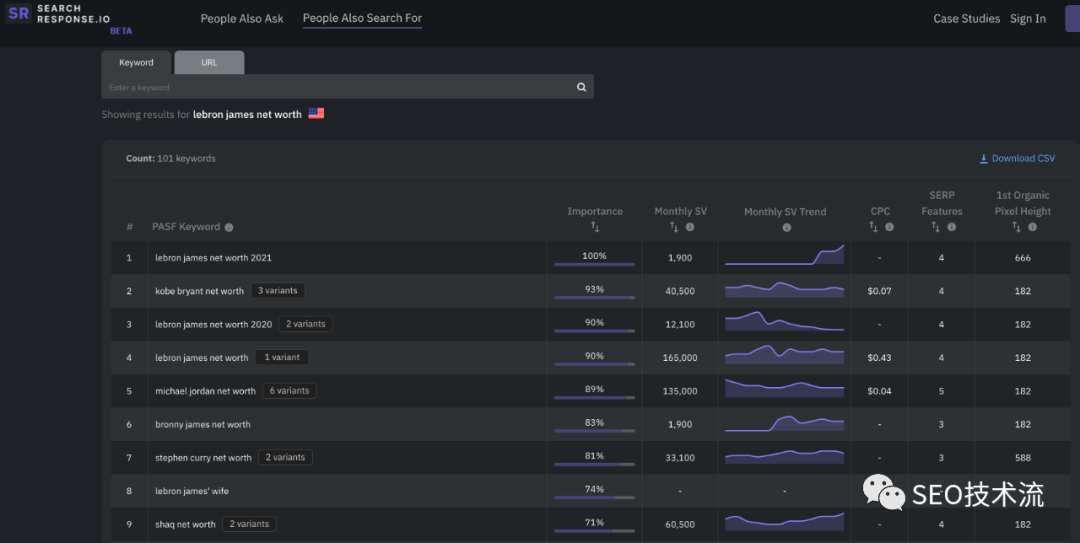
Task: Sort by 1st Organic Pixel Height arrows
Action: click(1017, 227)
